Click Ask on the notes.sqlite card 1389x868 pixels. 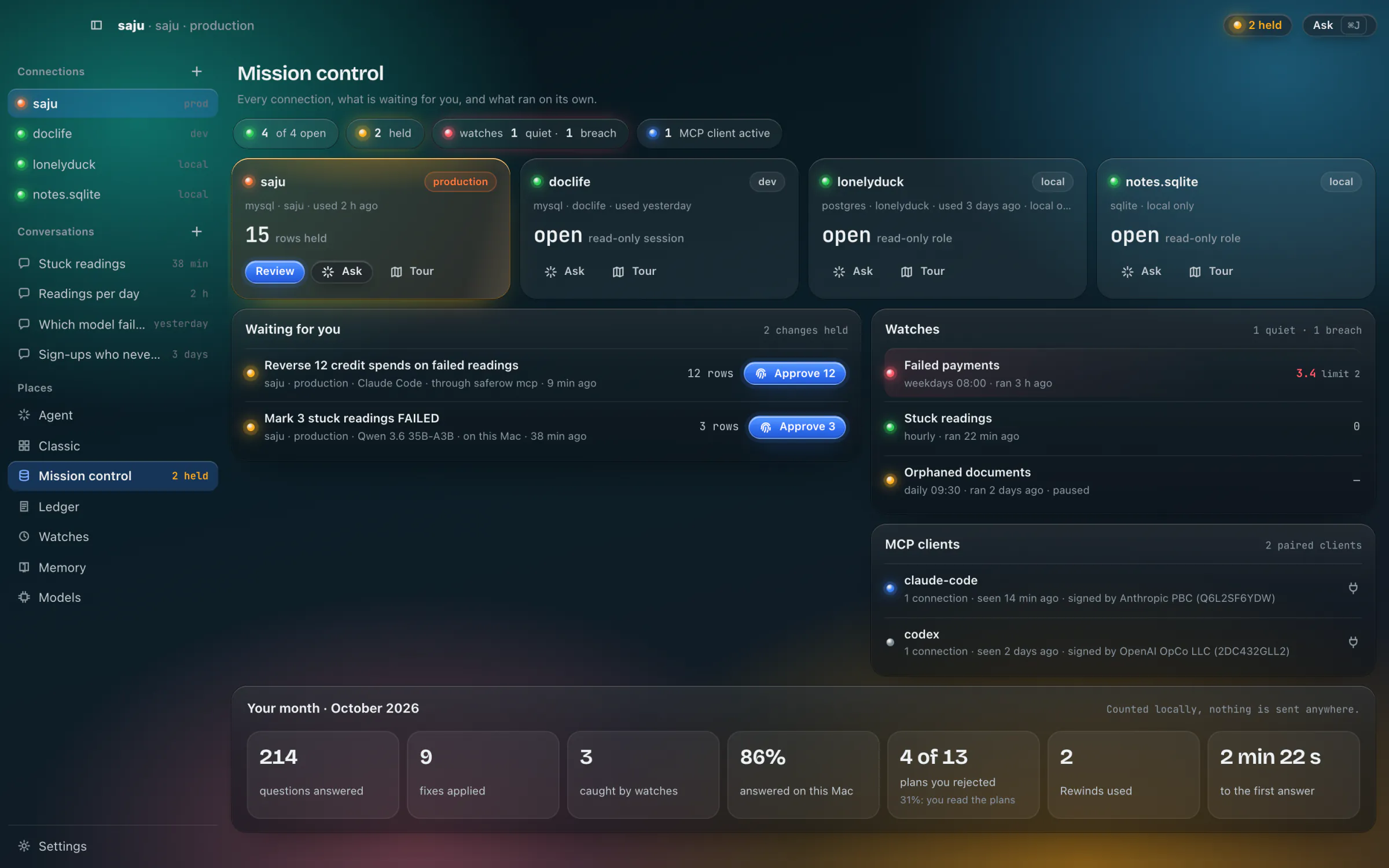click(x=1141, y=271)
